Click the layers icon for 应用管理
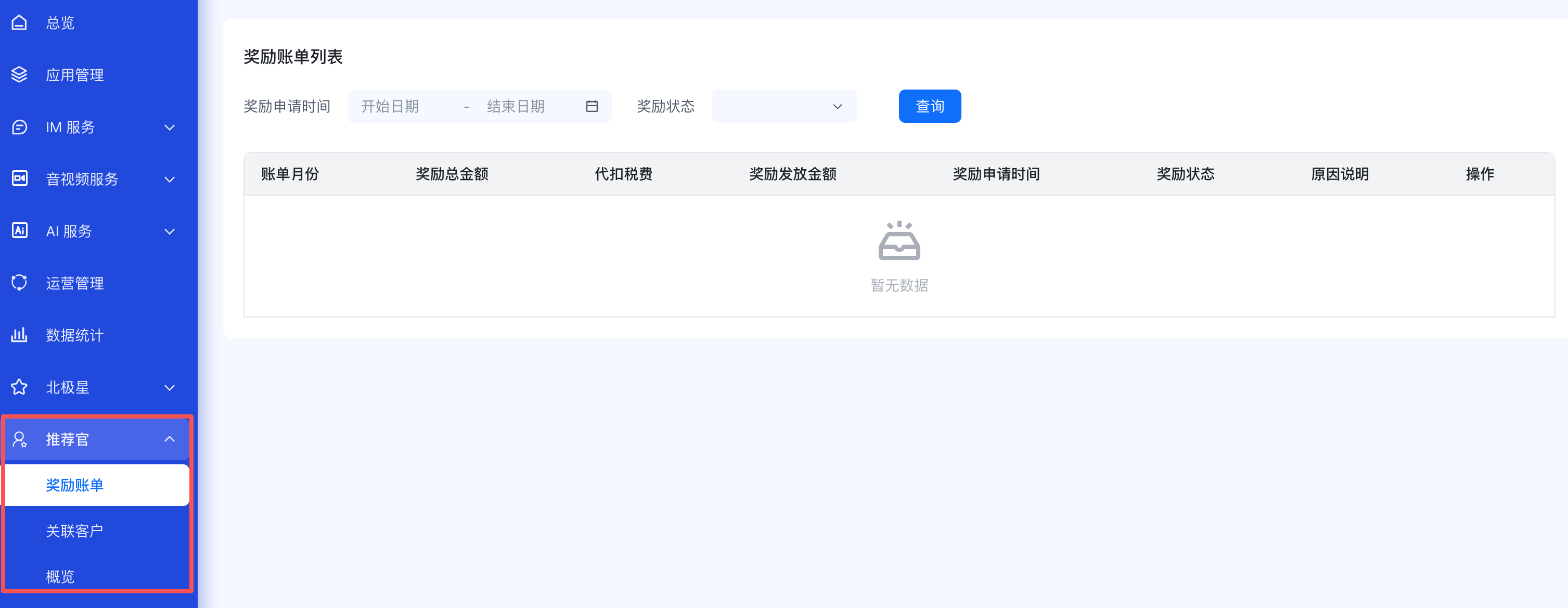The height and width of the screenshot is (608, 1568). [19, 75]
